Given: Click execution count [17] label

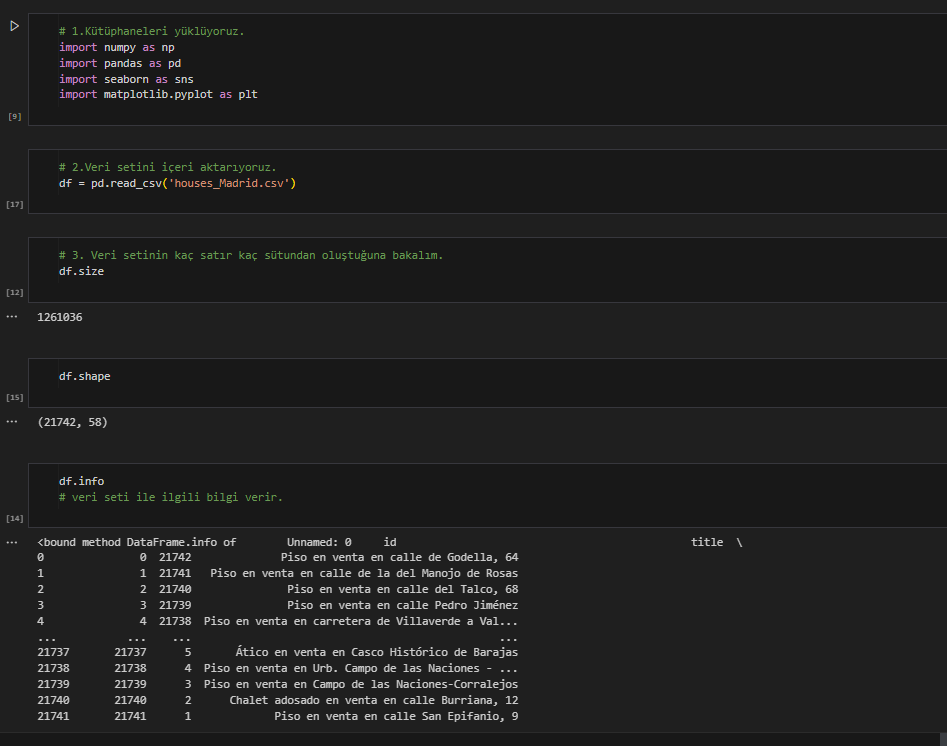Looking at the screenshot, I should point(15,204).
